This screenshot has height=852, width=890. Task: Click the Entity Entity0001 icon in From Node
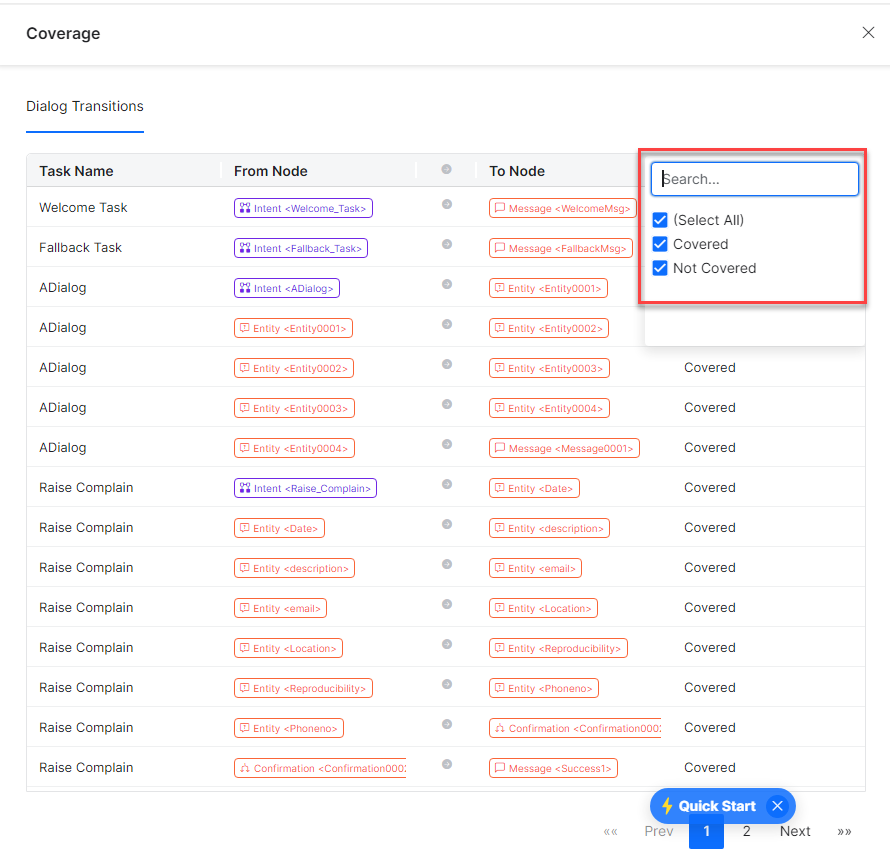(x=244, y=328)
